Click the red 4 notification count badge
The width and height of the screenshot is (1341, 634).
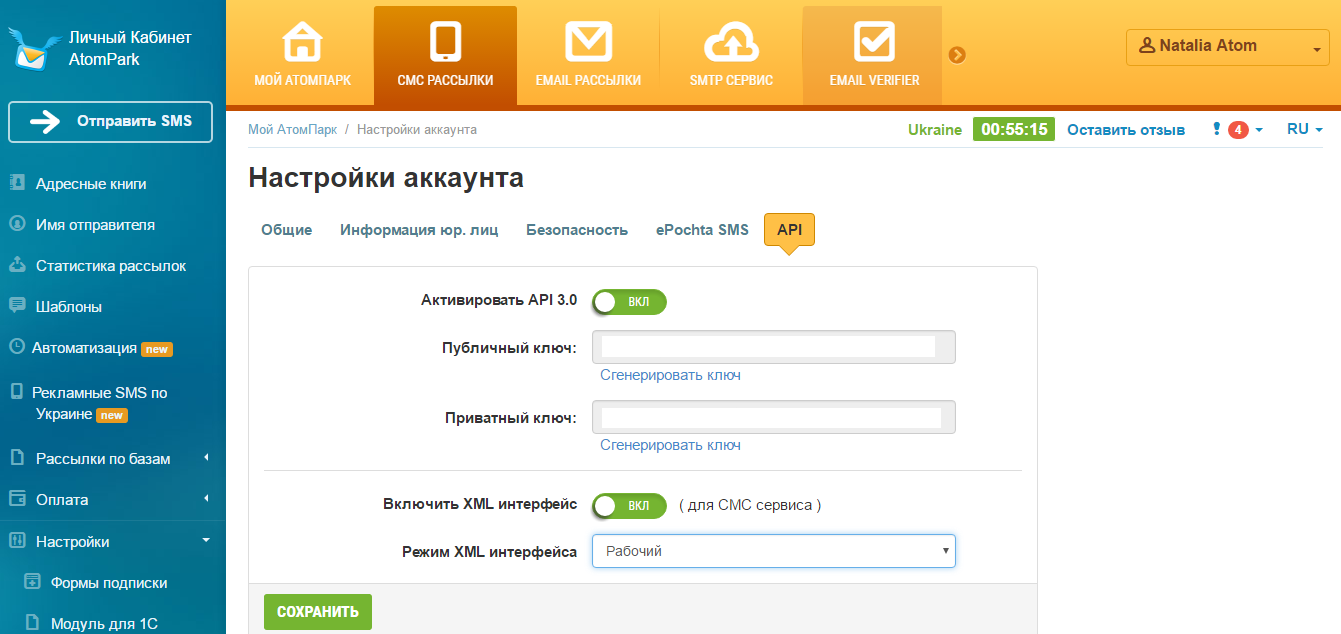pos(1238,129)
